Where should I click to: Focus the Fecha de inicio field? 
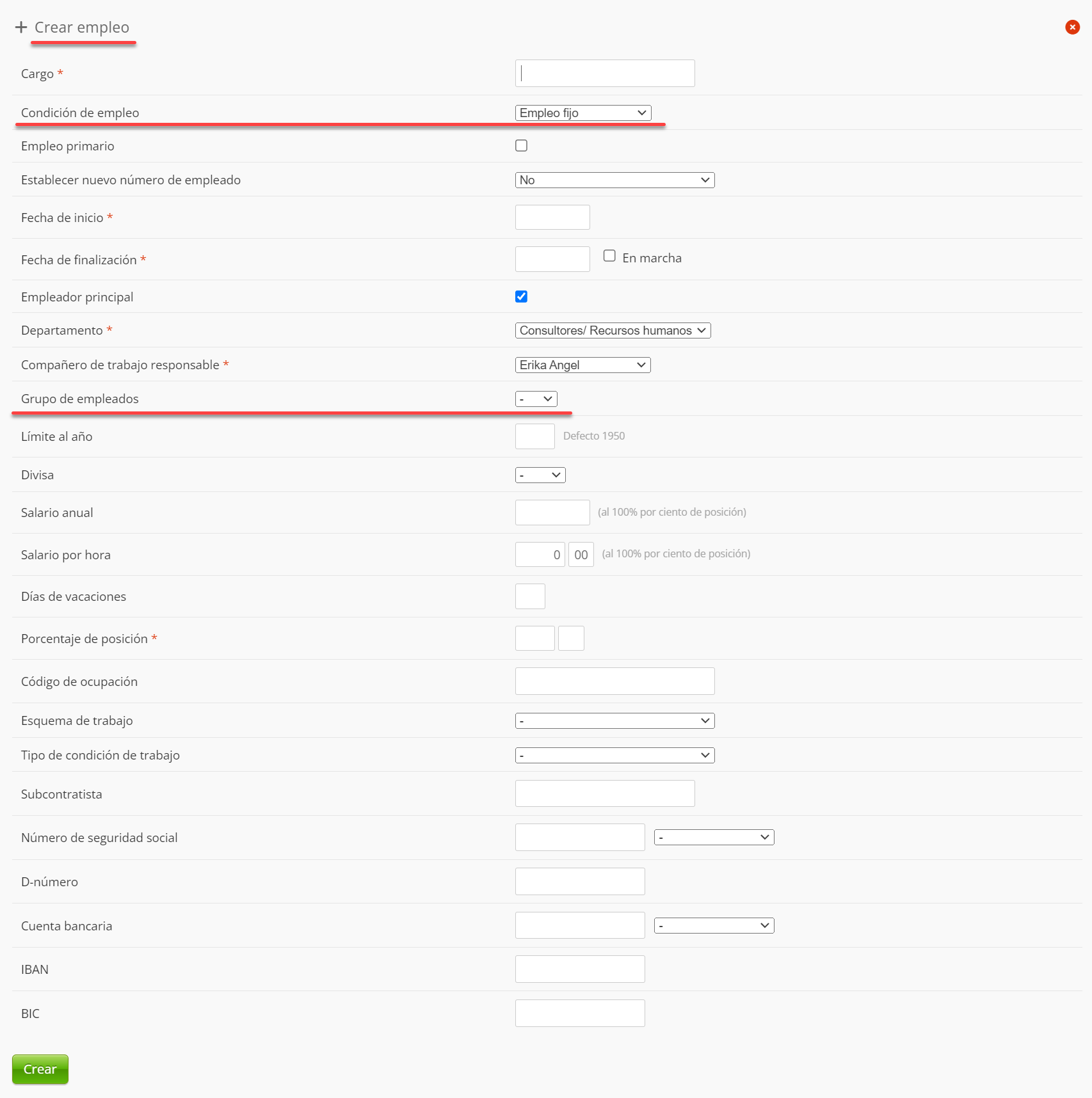point(552,218)
